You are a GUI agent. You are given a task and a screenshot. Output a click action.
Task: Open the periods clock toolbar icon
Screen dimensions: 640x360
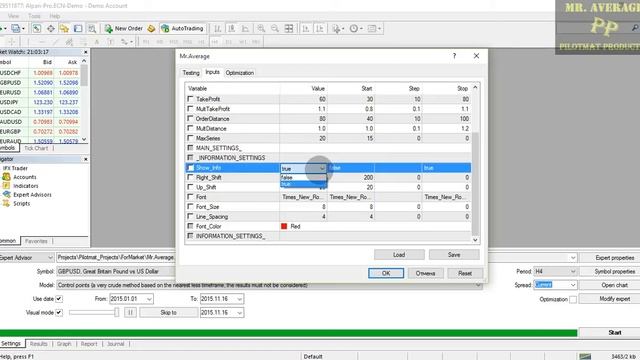[x=355, y=29]
